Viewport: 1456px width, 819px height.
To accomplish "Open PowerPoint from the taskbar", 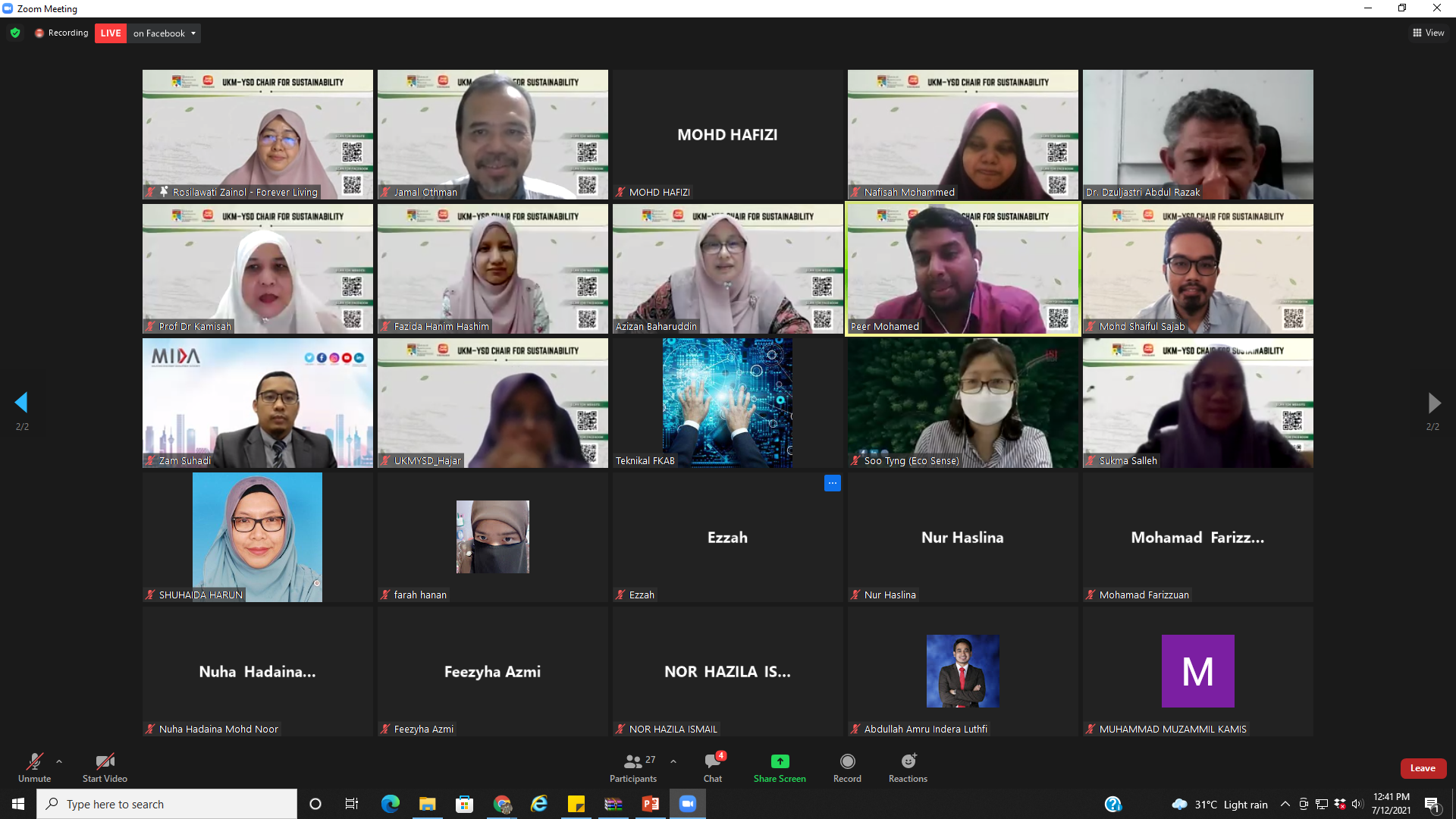I will click(651, 804).
